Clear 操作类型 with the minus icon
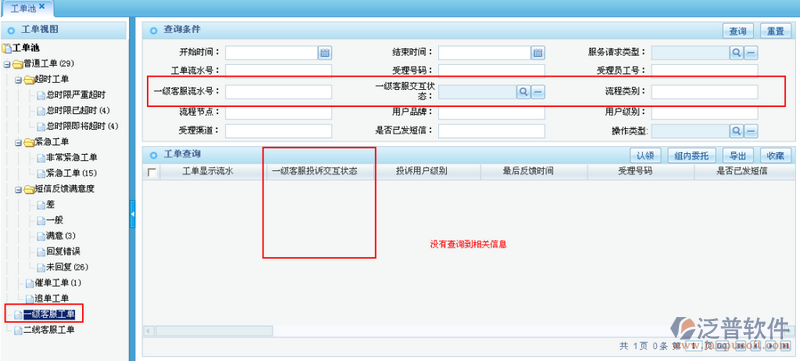Screen dimensions: 800x361 point(751,131)
